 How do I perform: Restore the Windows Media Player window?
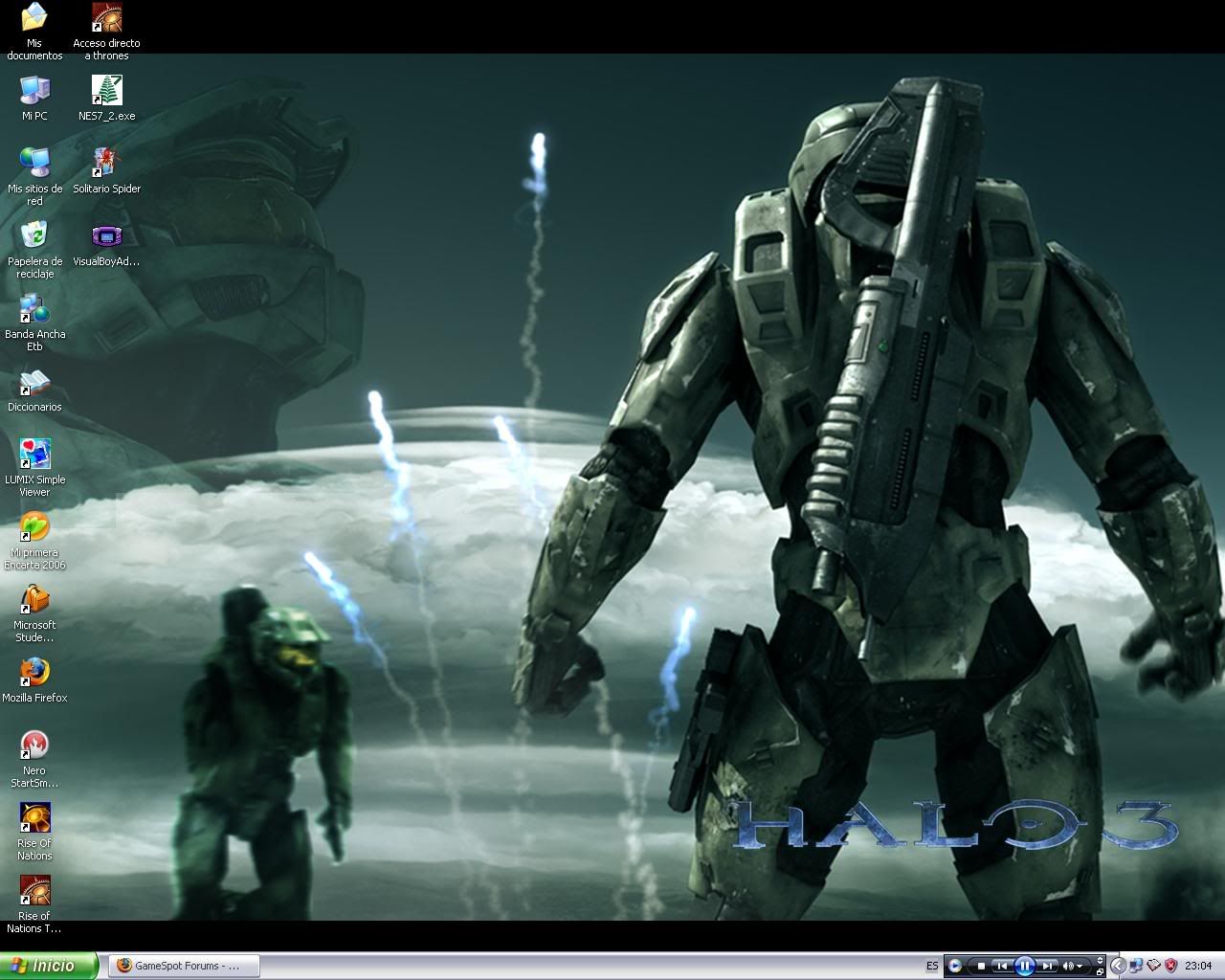(1100, 972)
